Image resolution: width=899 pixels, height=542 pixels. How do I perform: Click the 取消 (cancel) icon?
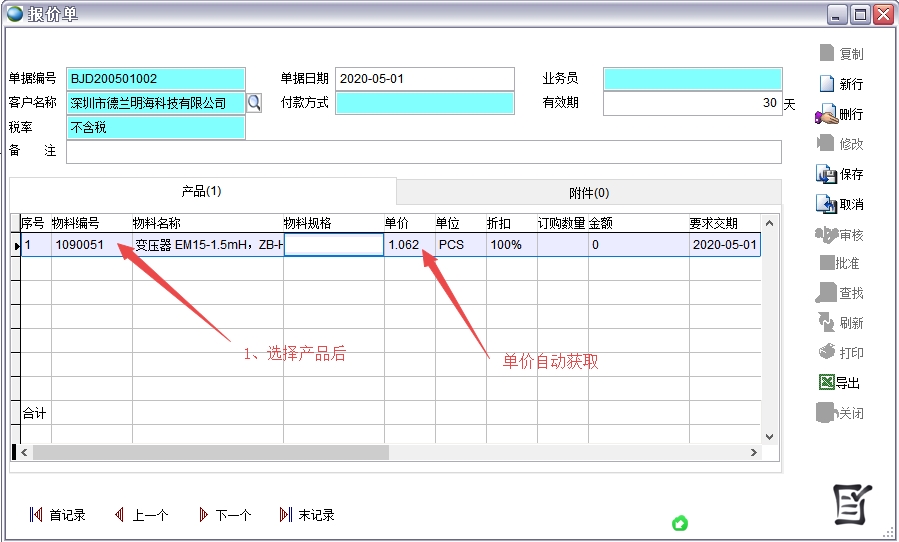tap(827, 204)
